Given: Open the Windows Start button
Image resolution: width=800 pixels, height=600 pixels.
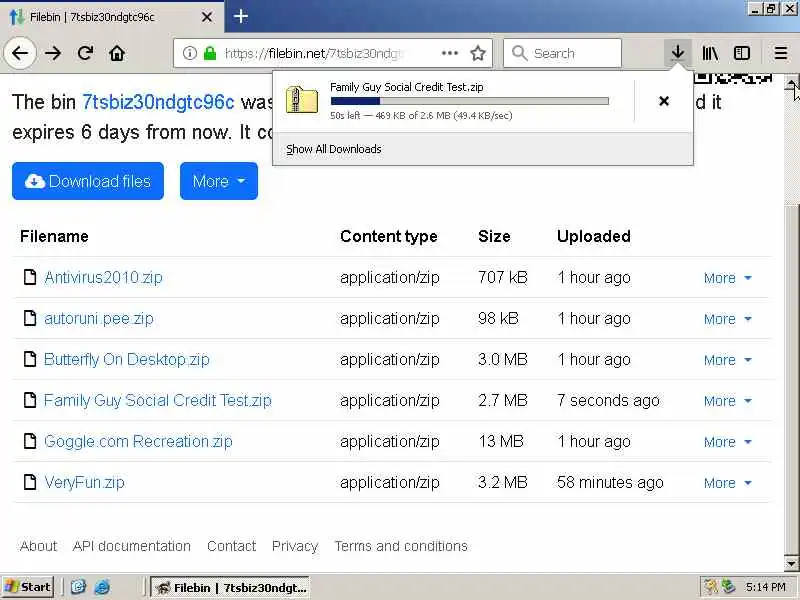Looking at the screenshot, I should click(x=29, y=587).
